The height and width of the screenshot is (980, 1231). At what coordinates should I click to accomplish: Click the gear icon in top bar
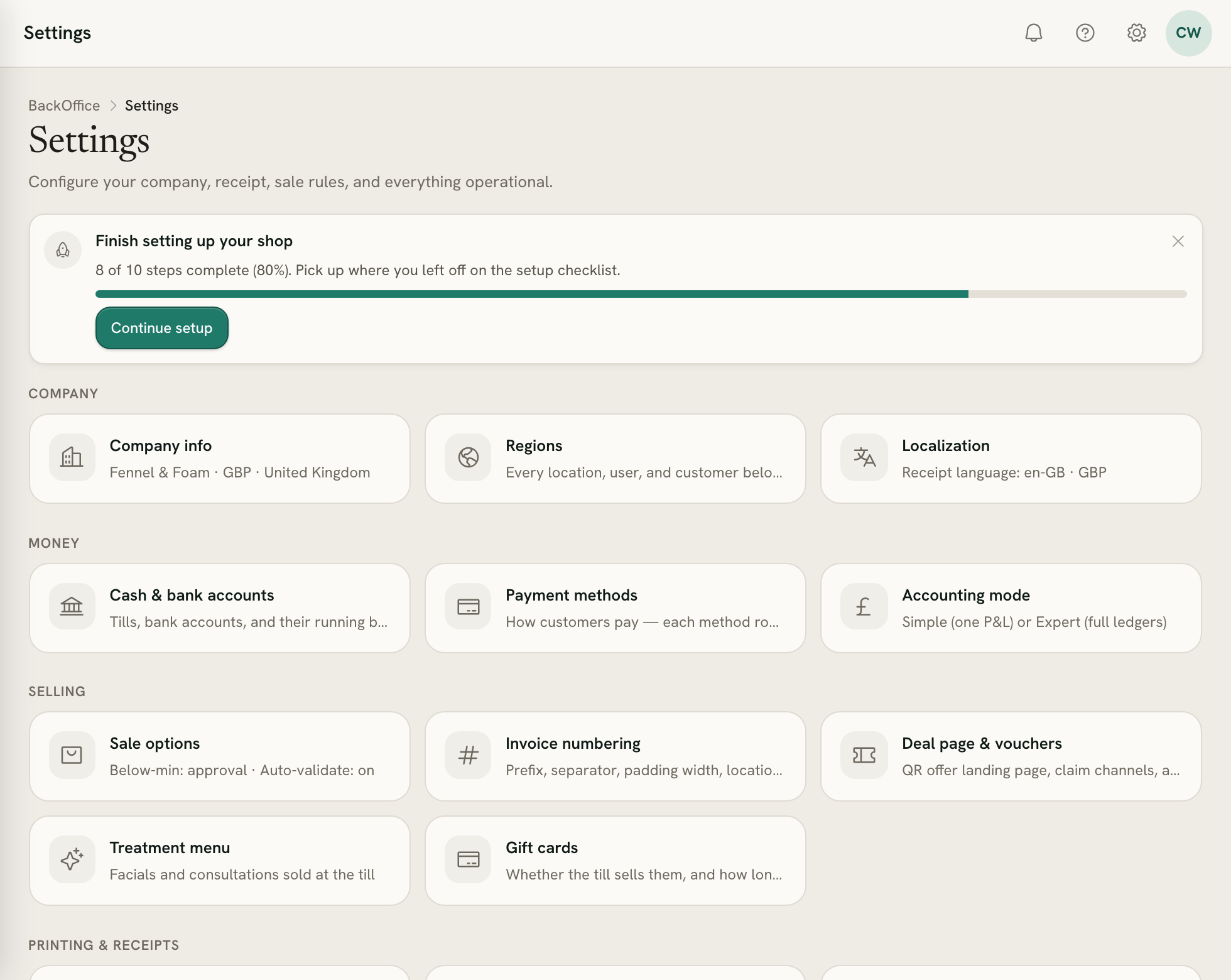pos(1137,33)
